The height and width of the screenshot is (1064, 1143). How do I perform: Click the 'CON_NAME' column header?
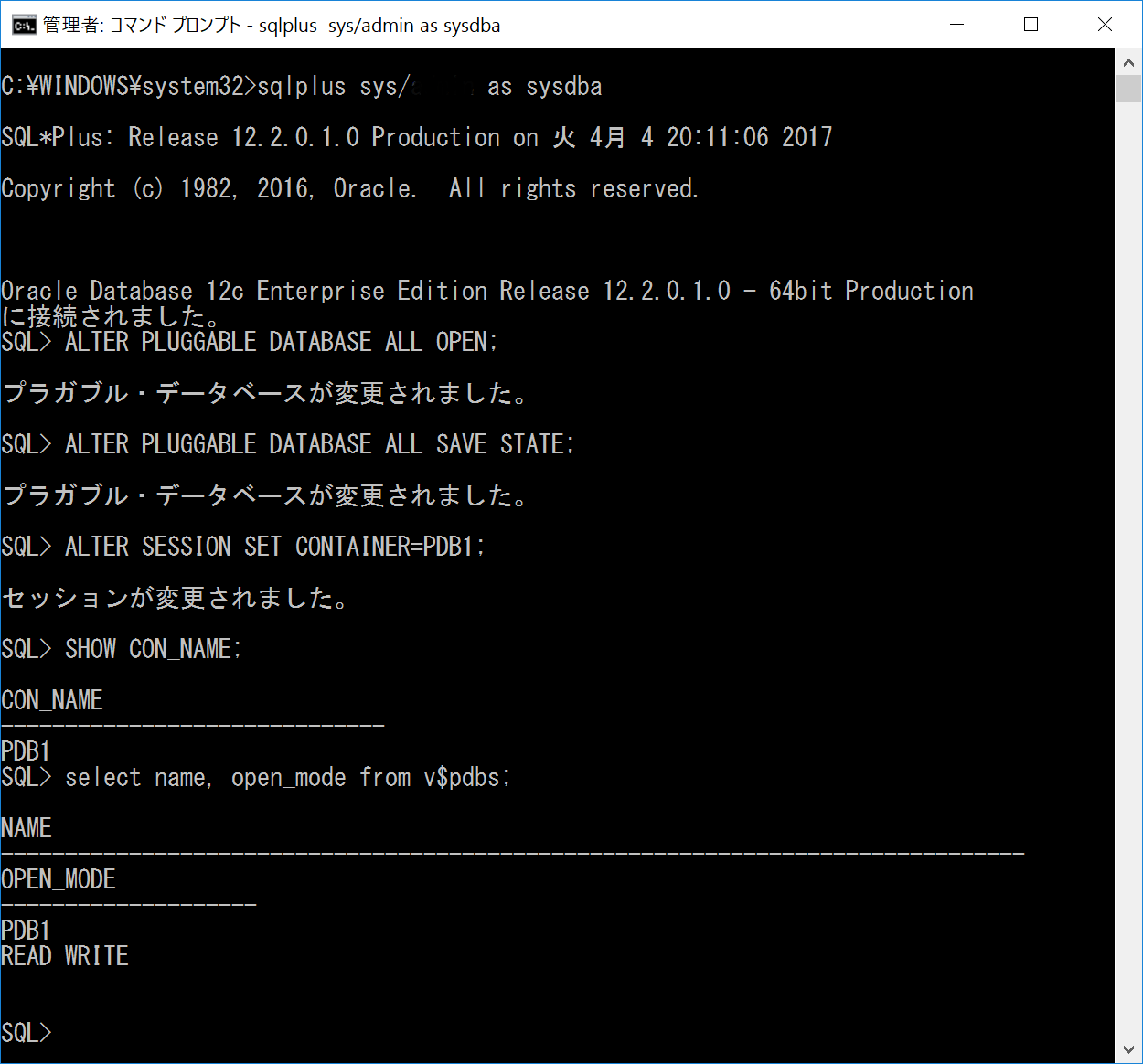(x=52, y=700)
